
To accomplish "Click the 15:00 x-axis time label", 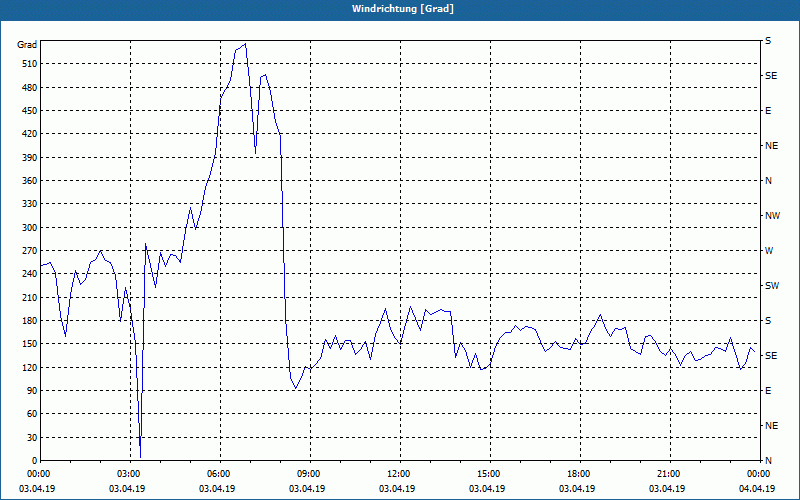I will [488, 474].
